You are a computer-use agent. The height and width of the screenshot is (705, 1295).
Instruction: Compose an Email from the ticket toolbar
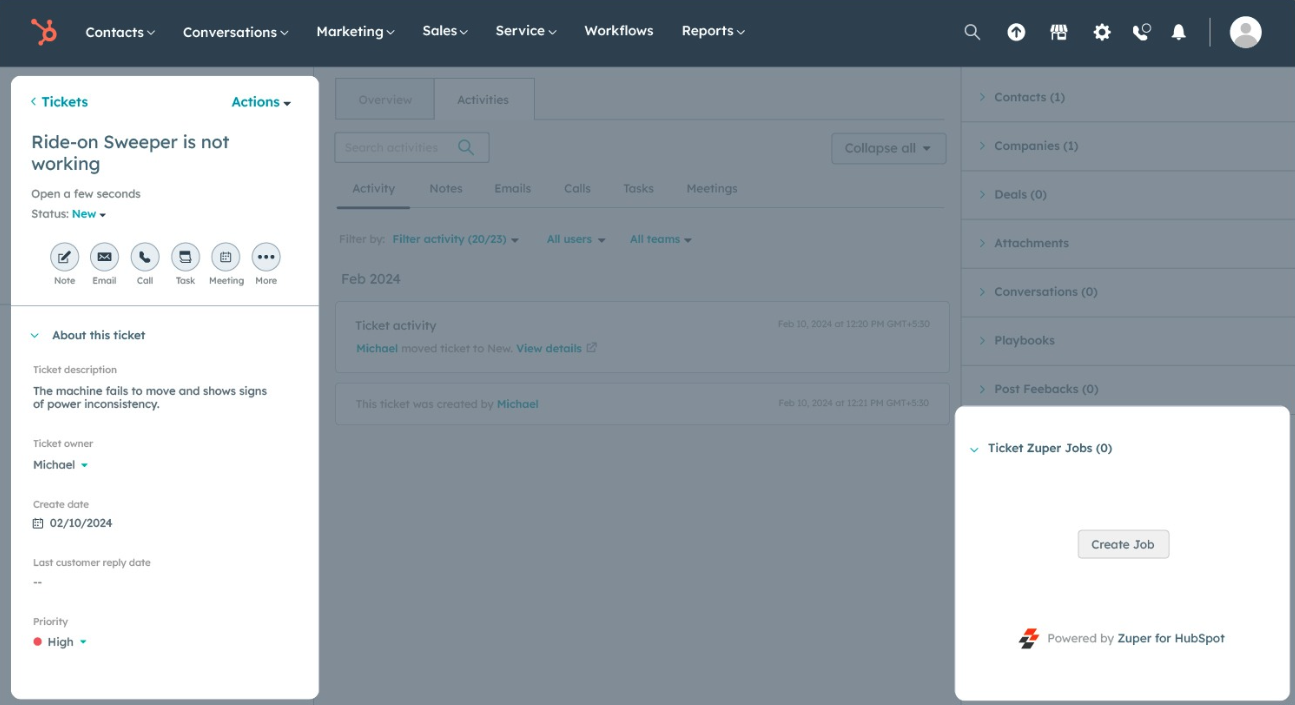pos(104,257)
